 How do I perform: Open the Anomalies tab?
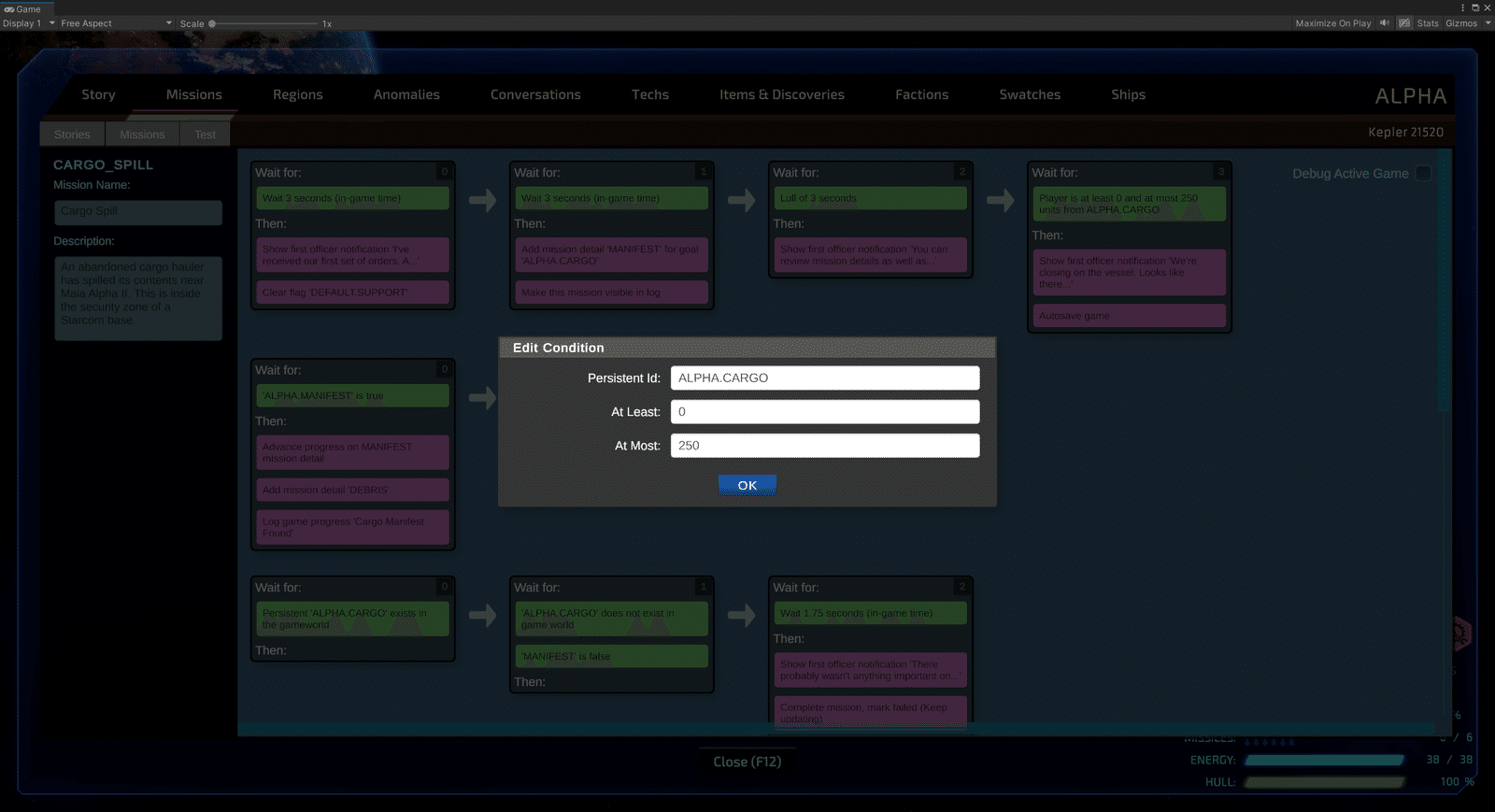point(406,94)
